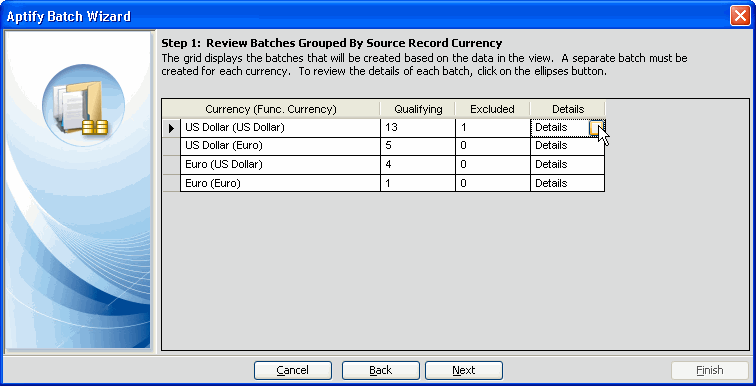Viewport: 756px width, 386px height.
Task: Close the Aptify Batch Wizard window
Action: 740,16
